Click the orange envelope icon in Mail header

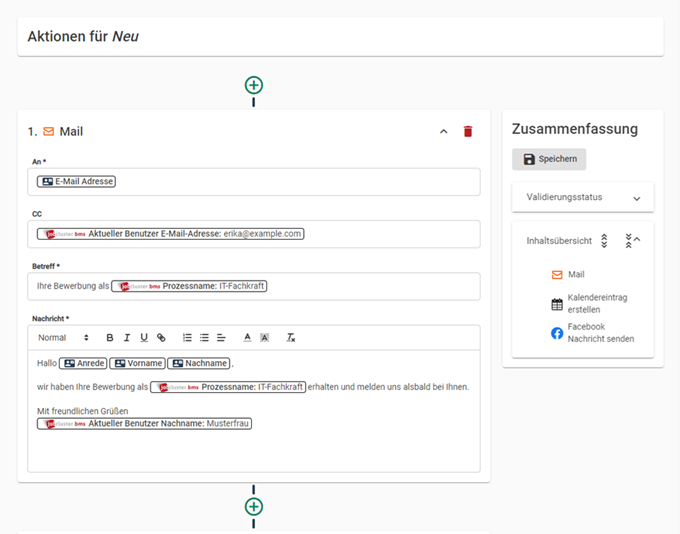[49, 131]
